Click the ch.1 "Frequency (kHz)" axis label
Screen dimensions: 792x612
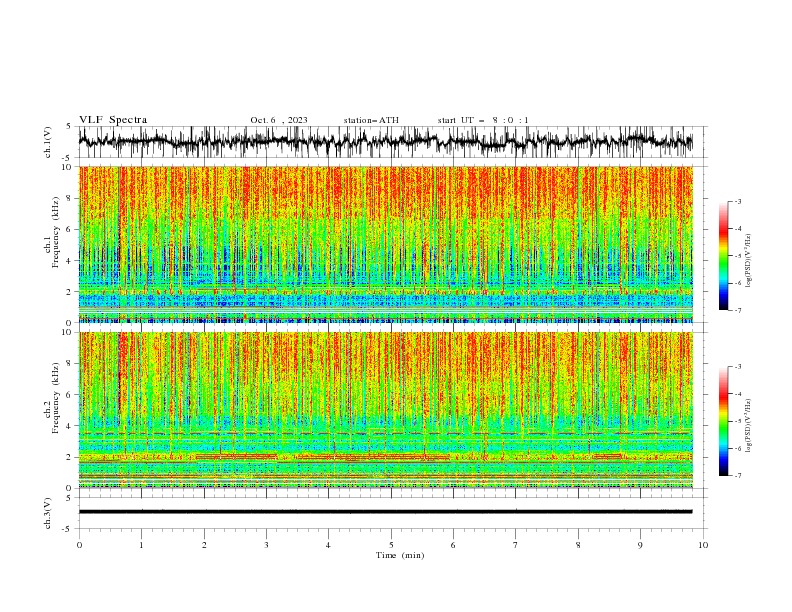tap(55, 232)
